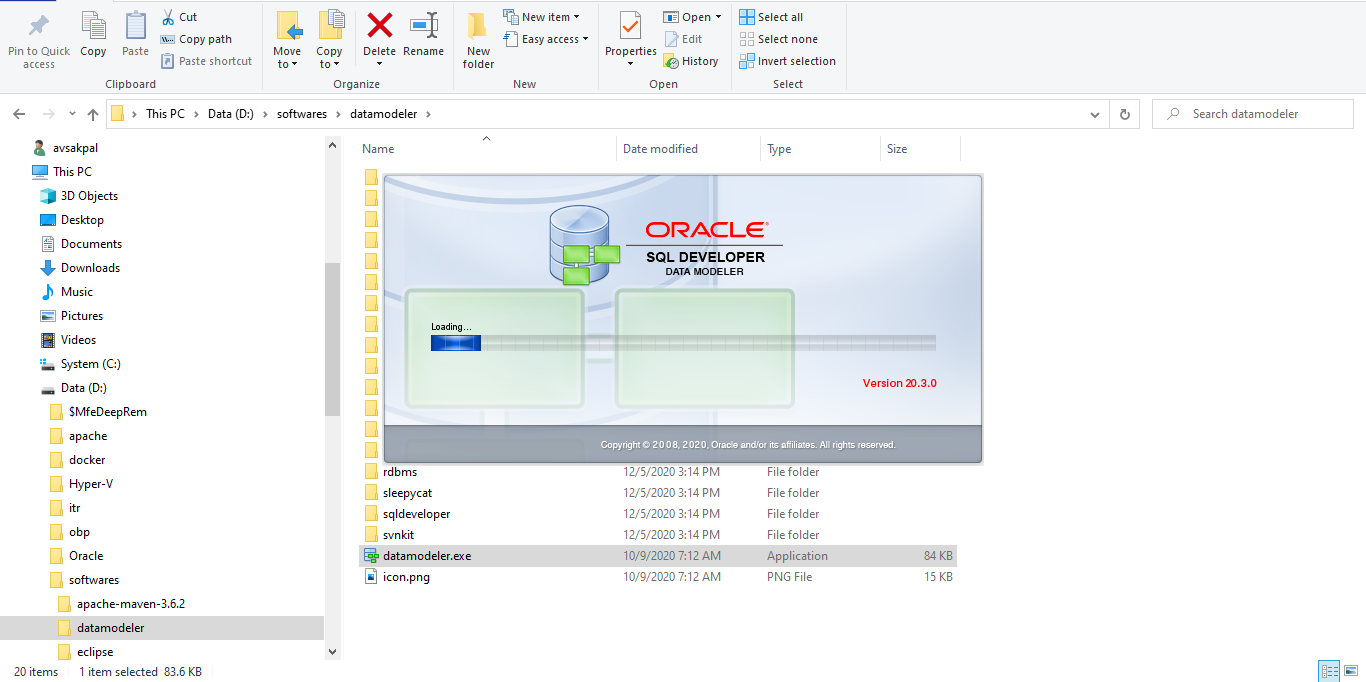Click navigation pane scroll down arrow

[333, 652]
